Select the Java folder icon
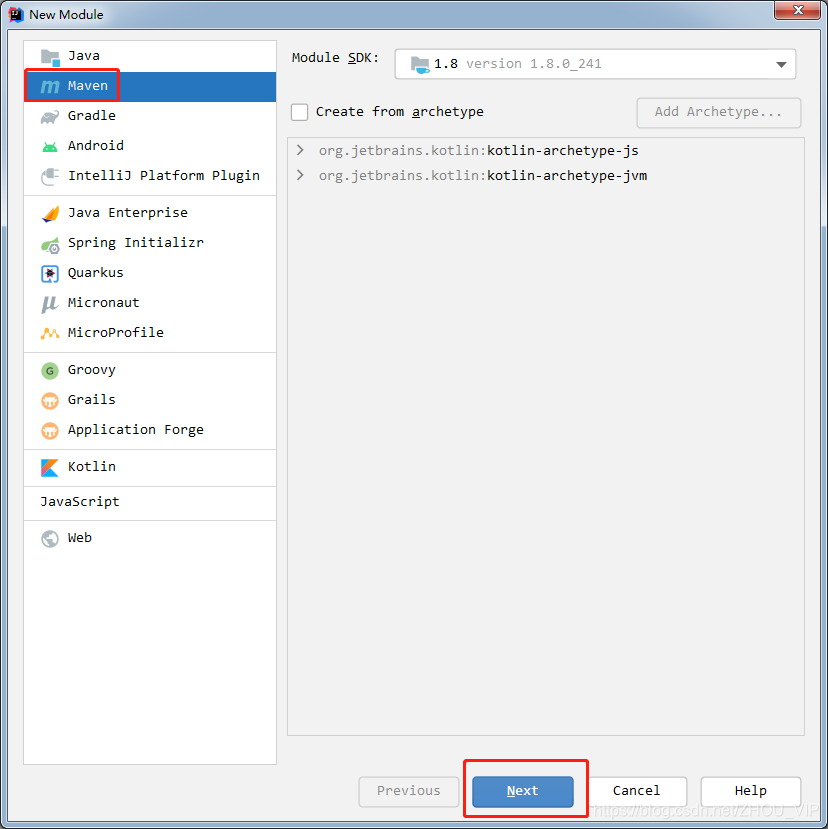Viewport: 828px width, 829px height. 50,57
